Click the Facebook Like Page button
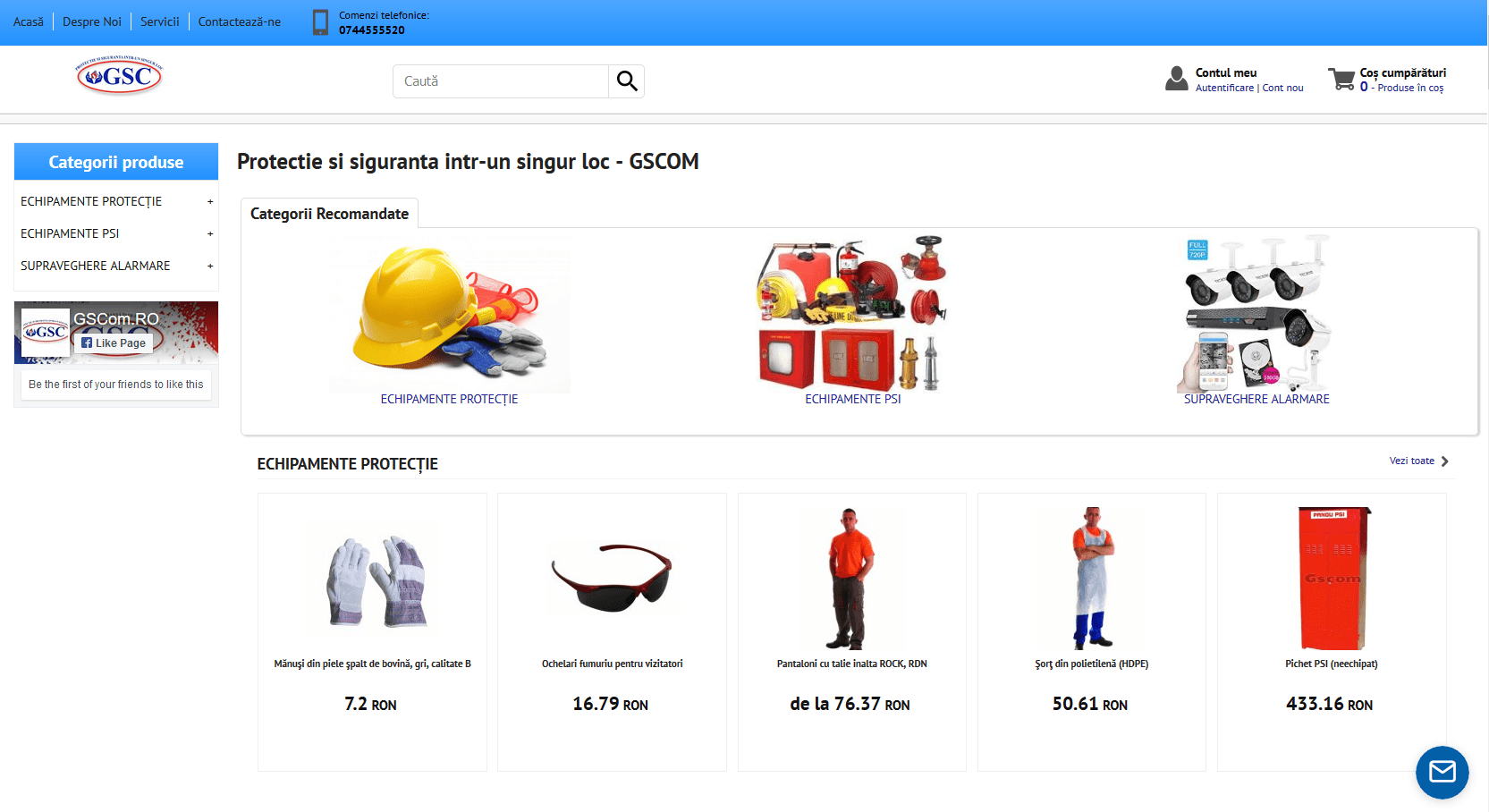 click(x=114, y=343)
